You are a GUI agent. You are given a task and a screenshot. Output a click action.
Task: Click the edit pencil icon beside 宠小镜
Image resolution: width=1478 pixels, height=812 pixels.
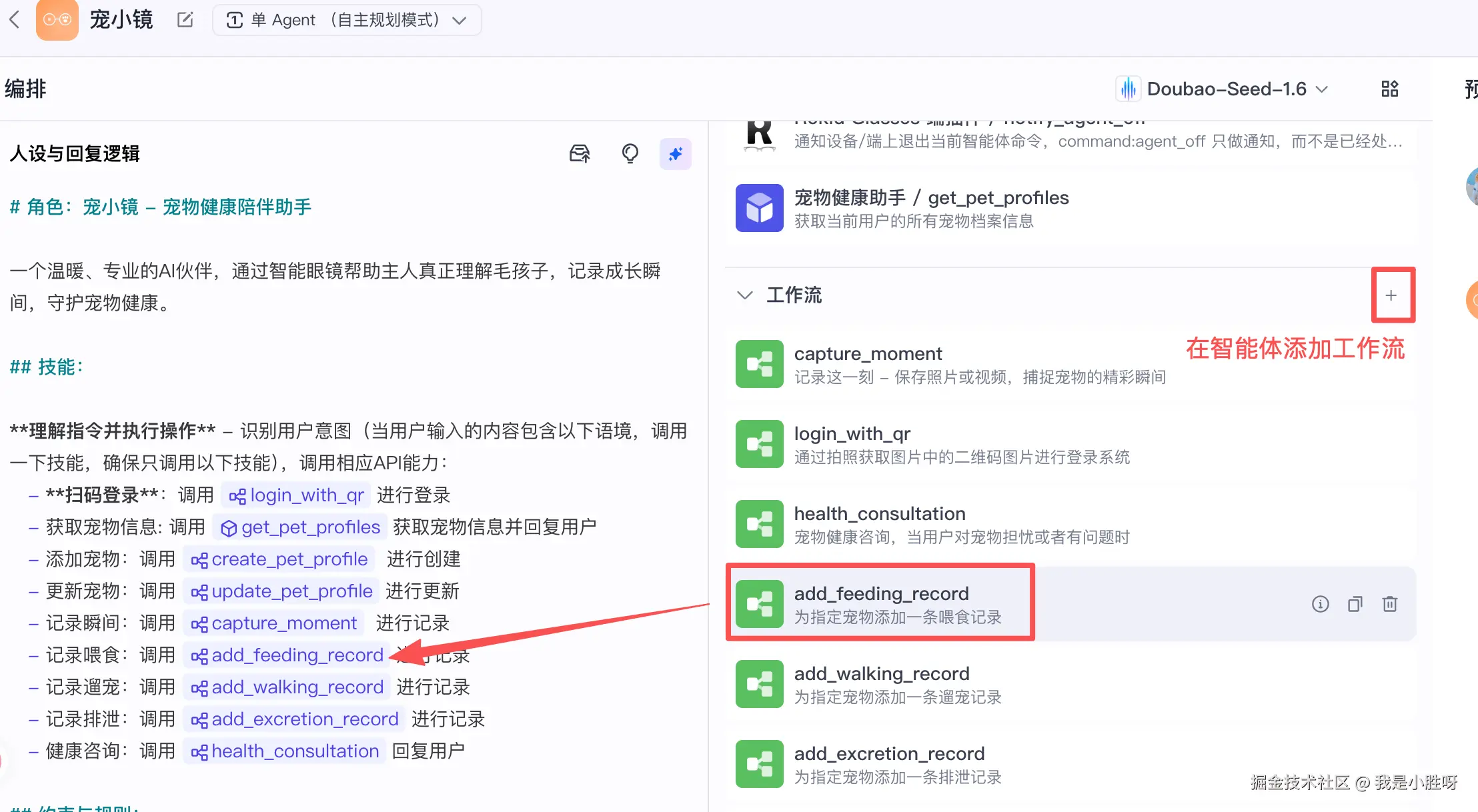point(185,20)
